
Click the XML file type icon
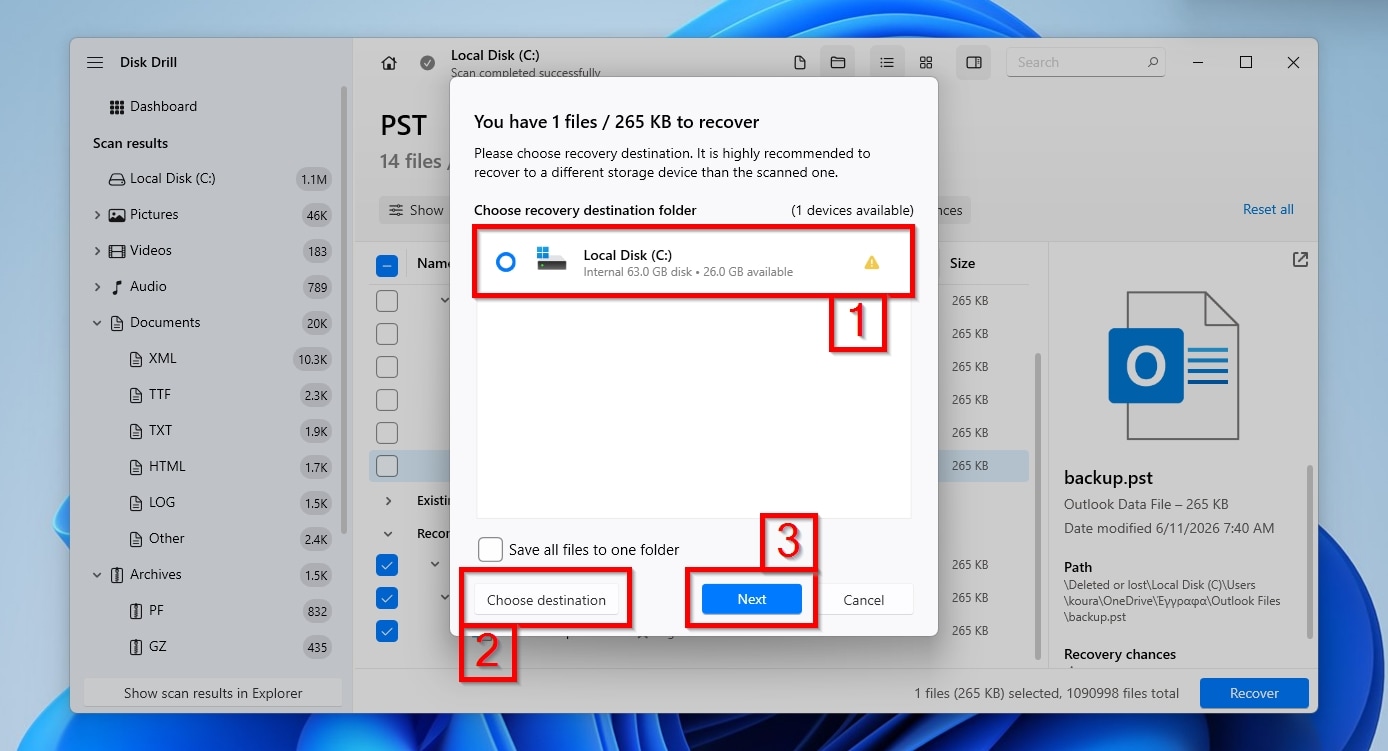click(136, 359)
